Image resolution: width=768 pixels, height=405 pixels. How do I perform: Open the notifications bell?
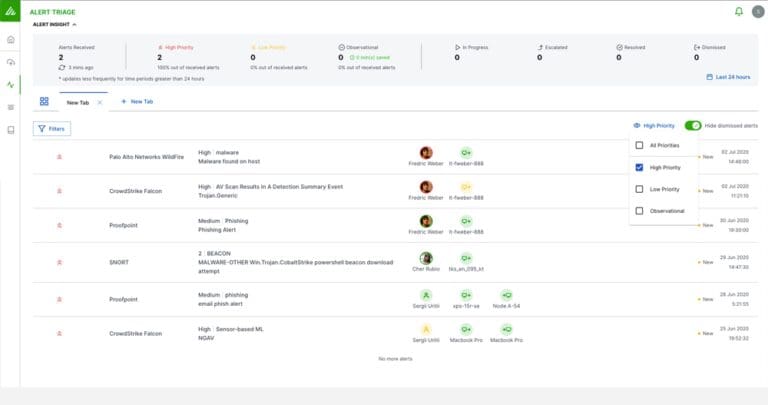[739, 11]
